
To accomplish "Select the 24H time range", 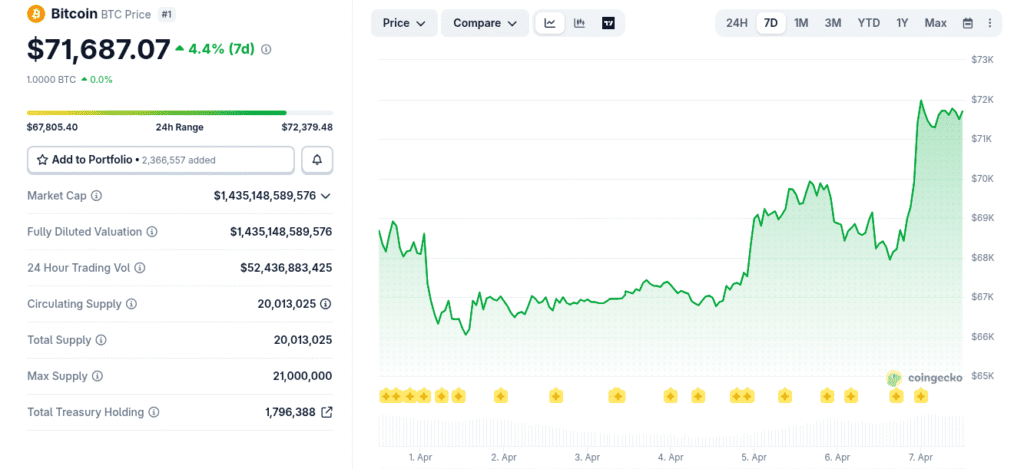I will tap(736, 23).
